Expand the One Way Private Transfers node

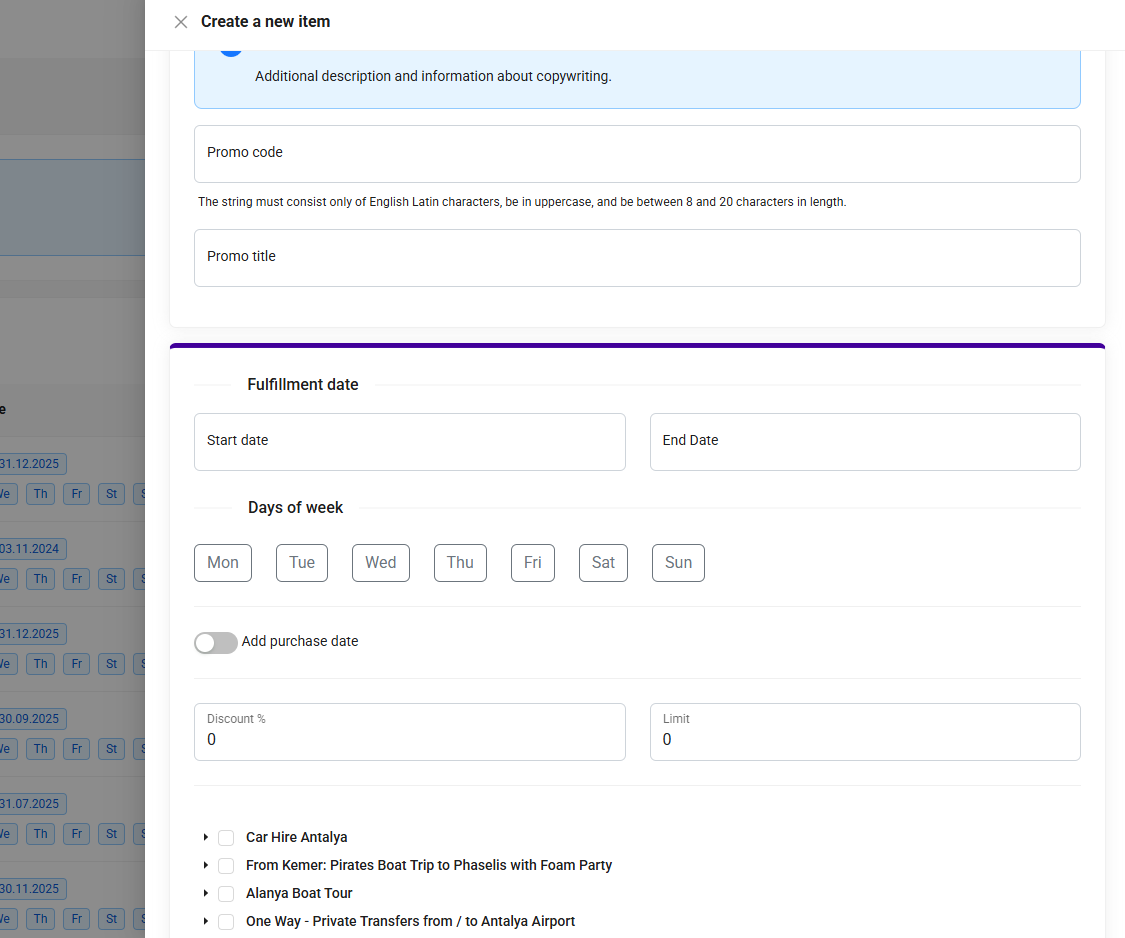(x=205, y=921)
